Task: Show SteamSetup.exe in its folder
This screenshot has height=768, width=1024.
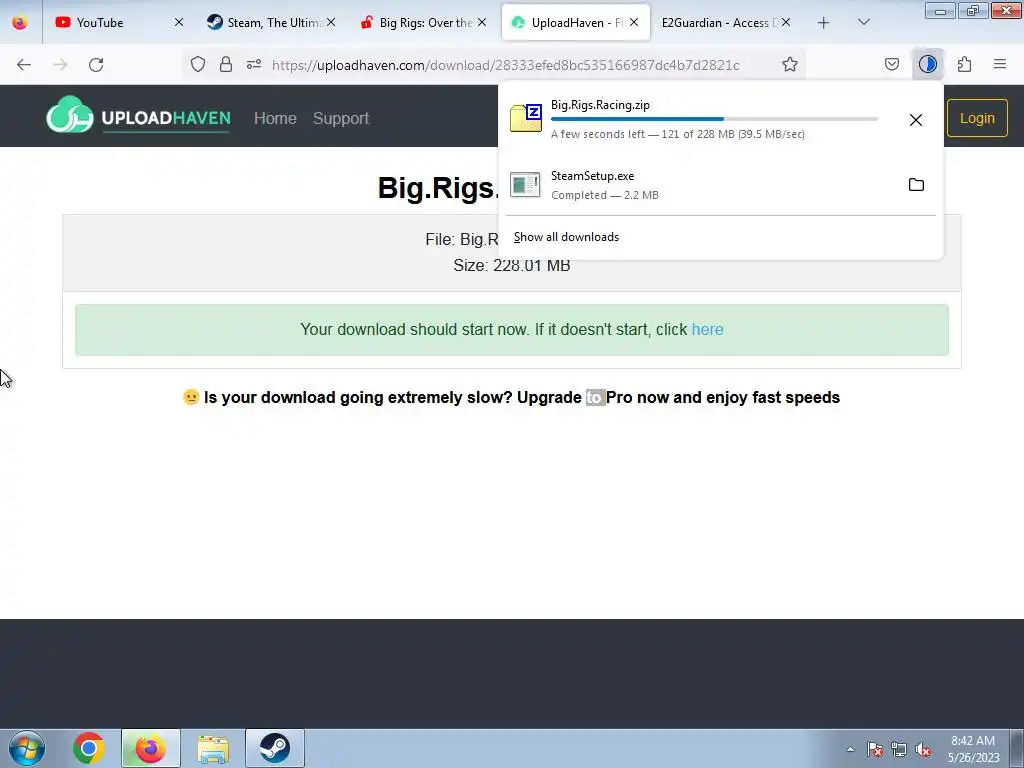Action: pos(916,185)
